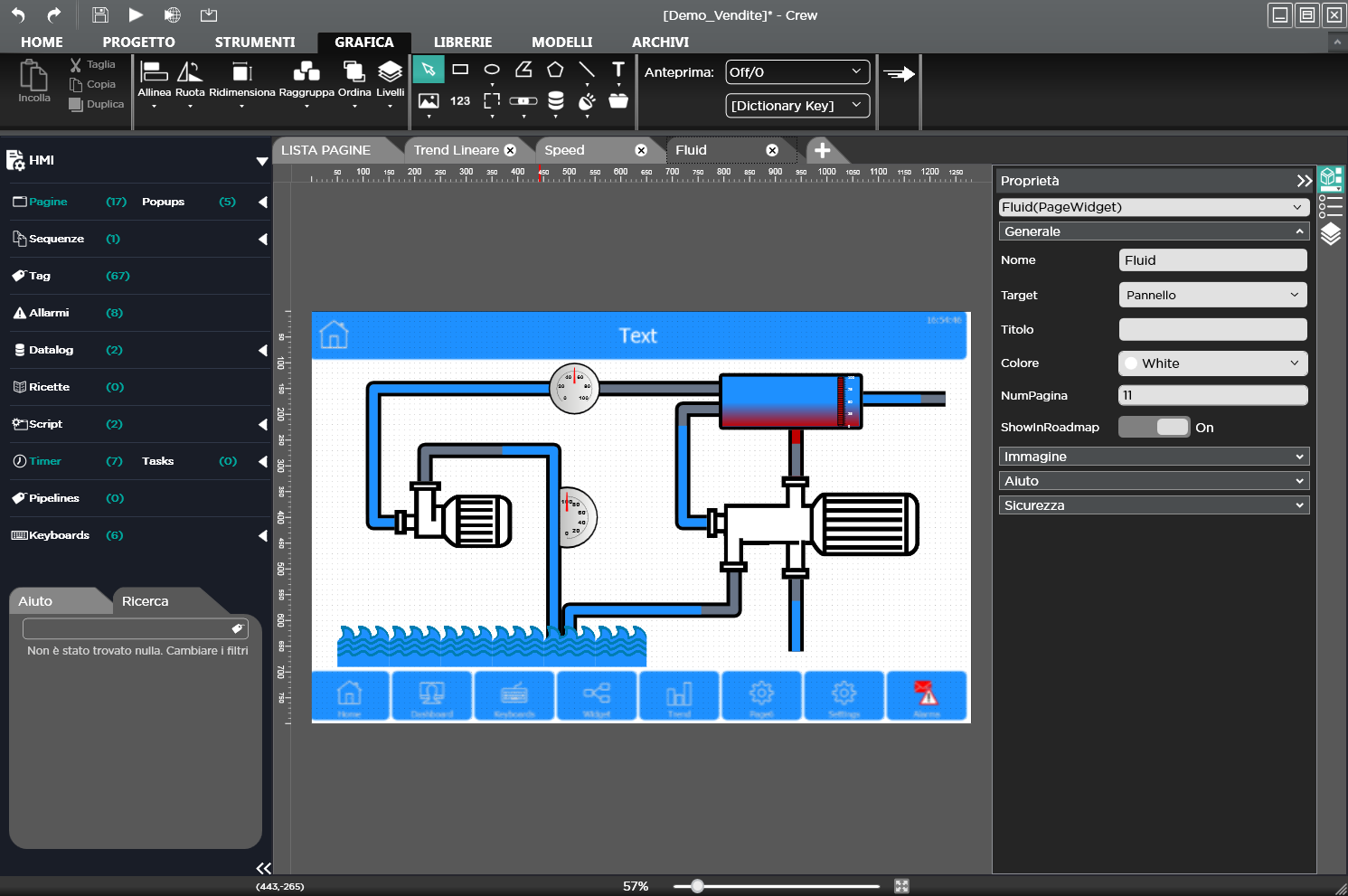Select the ellipse drawing tool

(x=492, y=70)
